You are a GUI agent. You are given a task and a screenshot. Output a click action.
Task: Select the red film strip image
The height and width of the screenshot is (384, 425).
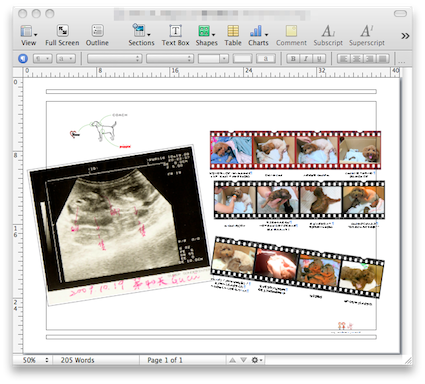coord(295,150)
